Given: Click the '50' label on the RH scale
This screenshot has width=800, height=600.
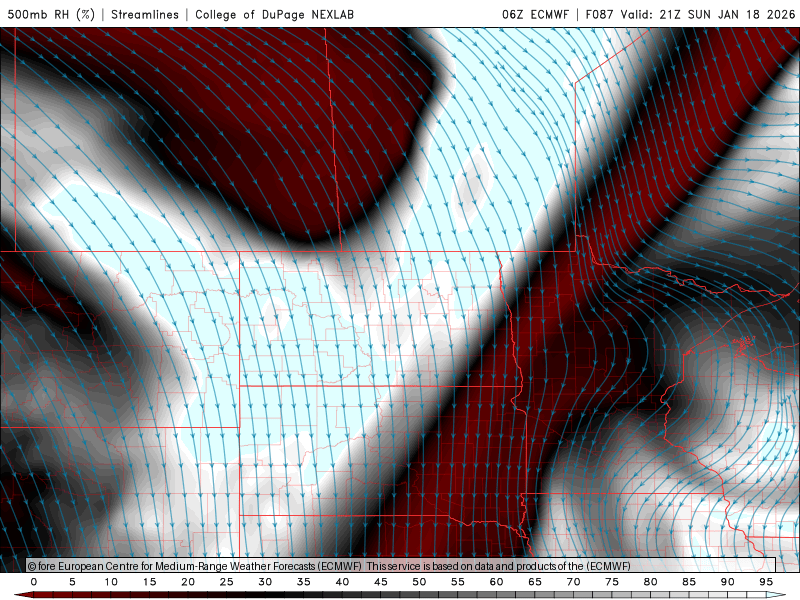Looking at the screenshot, I should pos(419,582).
